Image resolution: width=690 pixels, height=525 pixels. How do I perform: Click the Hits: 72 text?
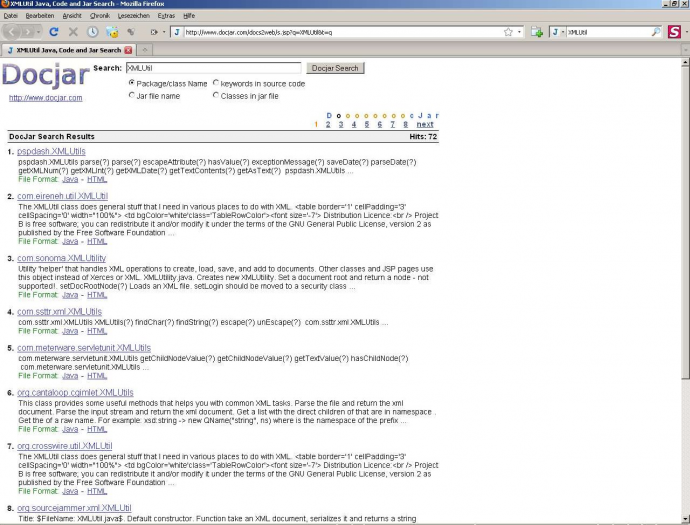(x=423, y=137)
